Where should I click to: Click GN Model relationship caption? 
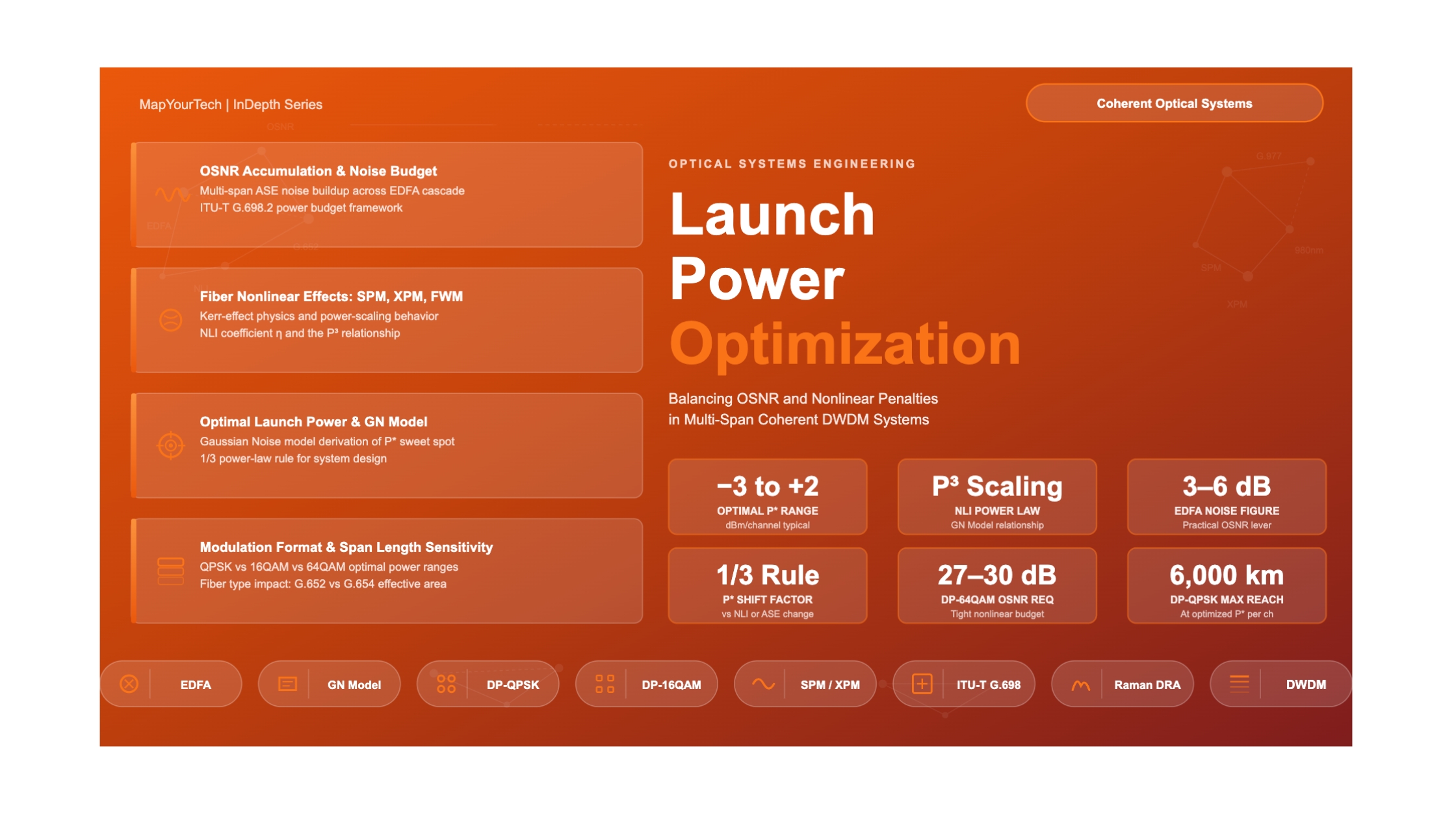click(x=997, y=526)
